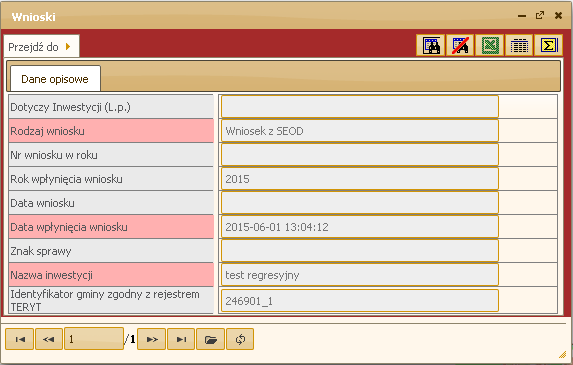
Task: Expand the Przejdź do menu
Action: [x=41, y=47]
